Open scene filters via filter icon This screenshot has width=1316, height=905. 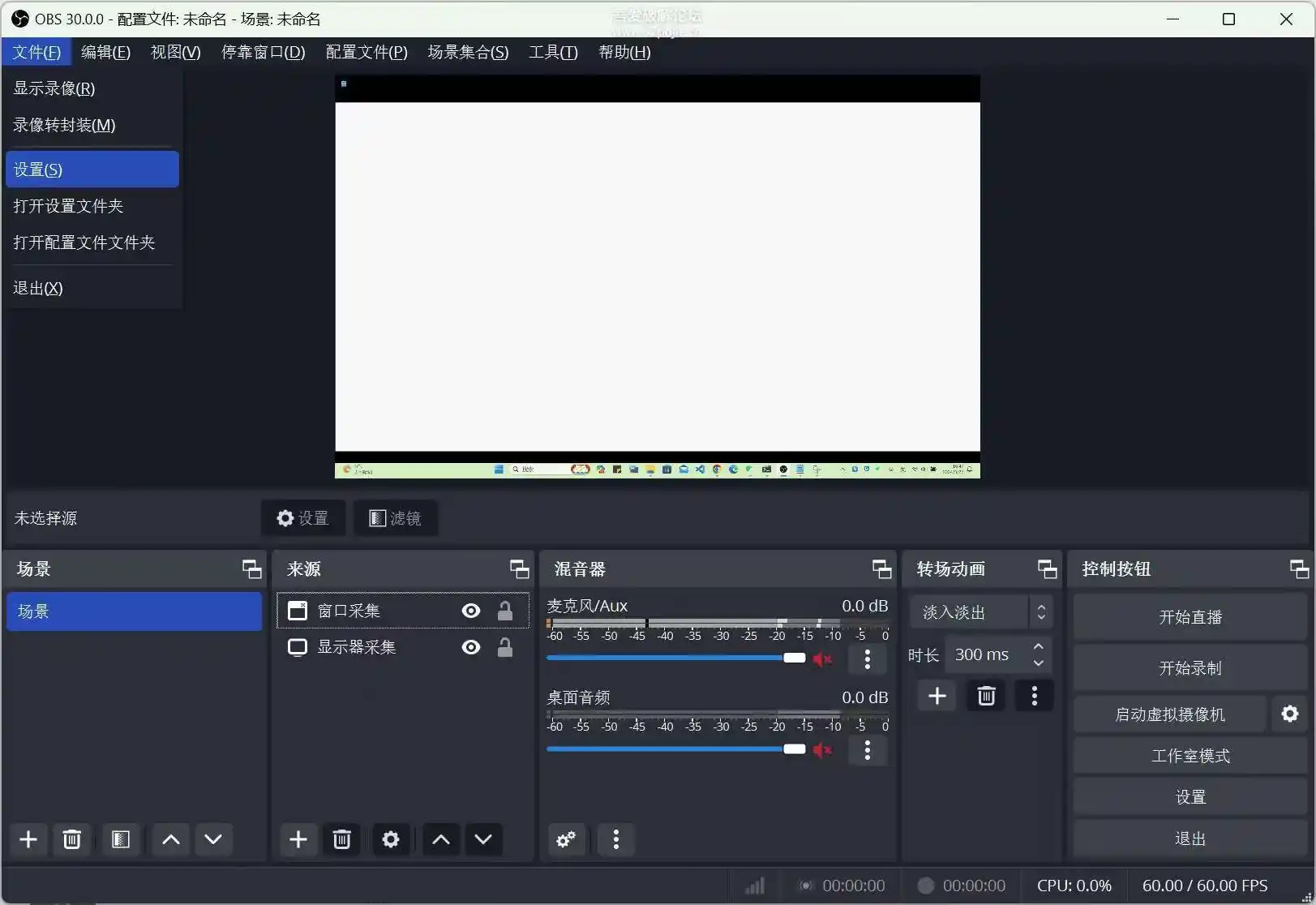pos(120,839)
